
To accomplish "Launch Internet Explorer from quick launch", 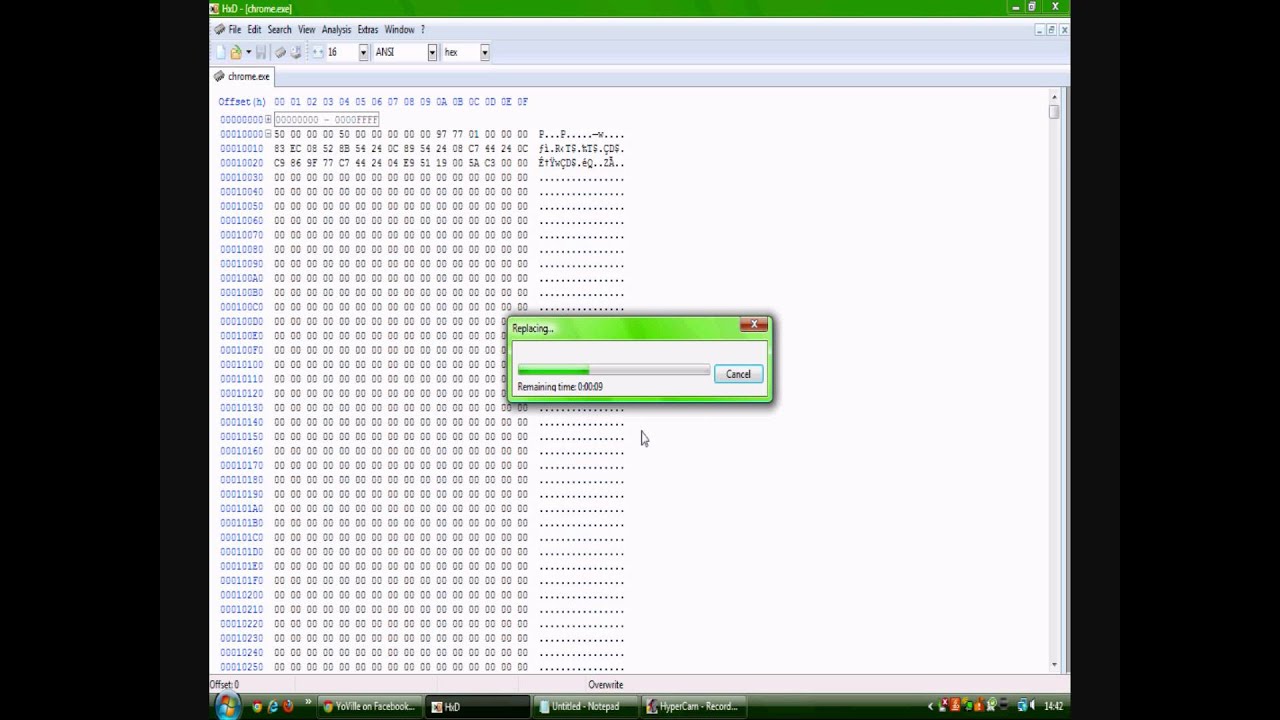I will click(272, 706).
